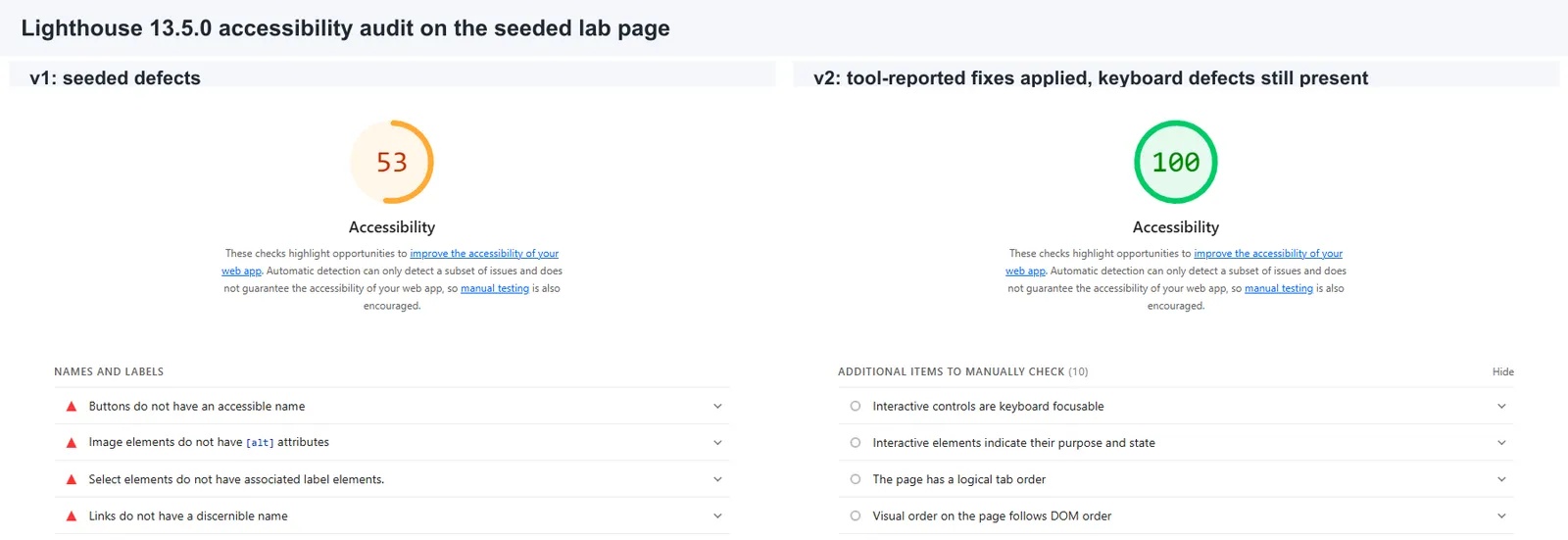
Task: Expand the purpose and state audit chevron
Action: [x=1501, y=443]
